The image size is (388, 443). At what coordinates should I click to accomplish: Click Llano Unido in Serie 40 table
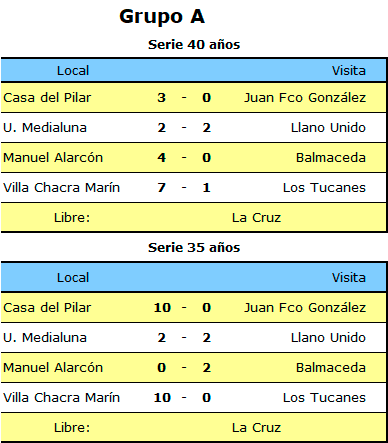pos(328,128)
